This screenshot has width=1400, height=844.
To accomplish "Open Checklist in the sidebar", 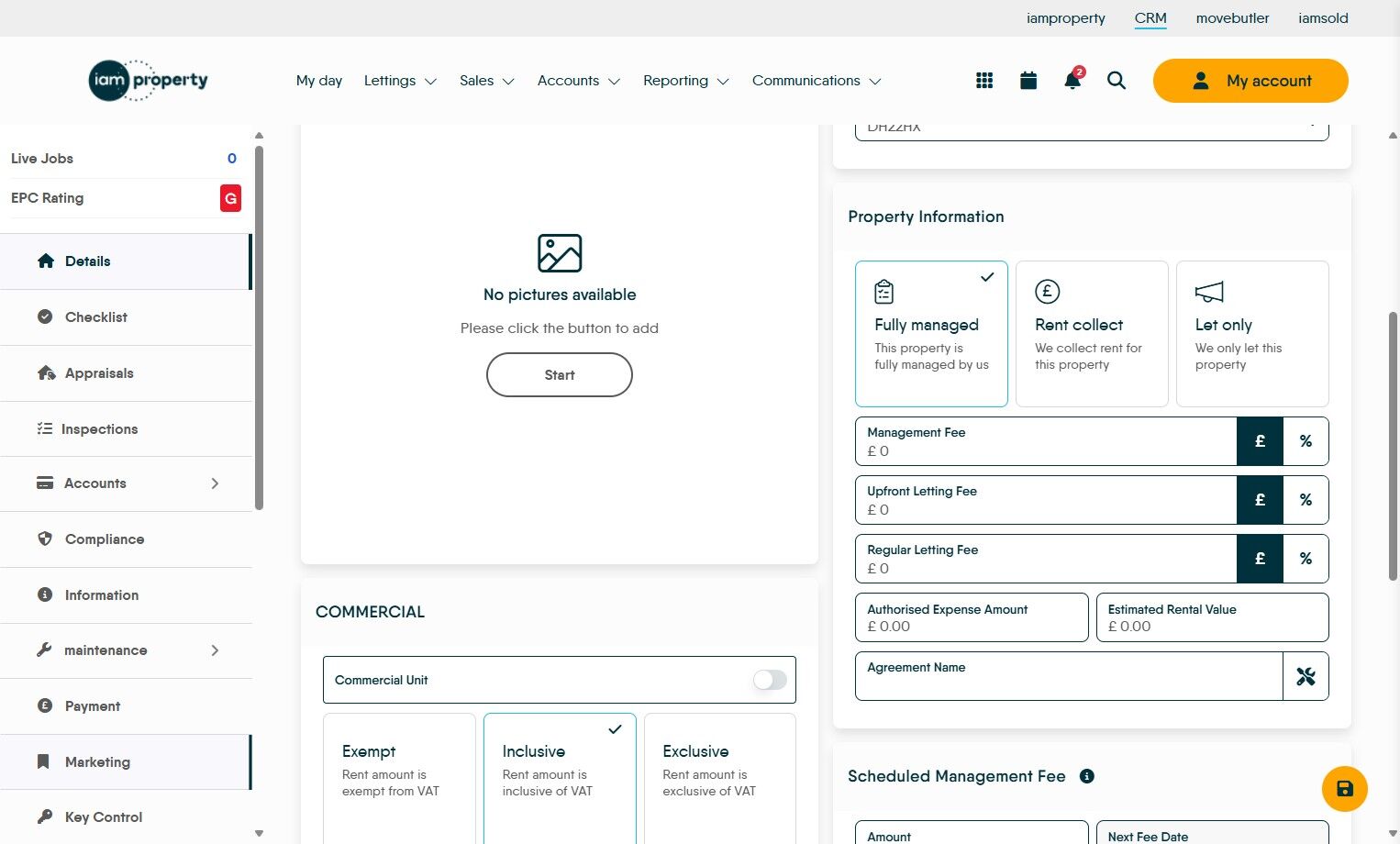I will [126, 317].
